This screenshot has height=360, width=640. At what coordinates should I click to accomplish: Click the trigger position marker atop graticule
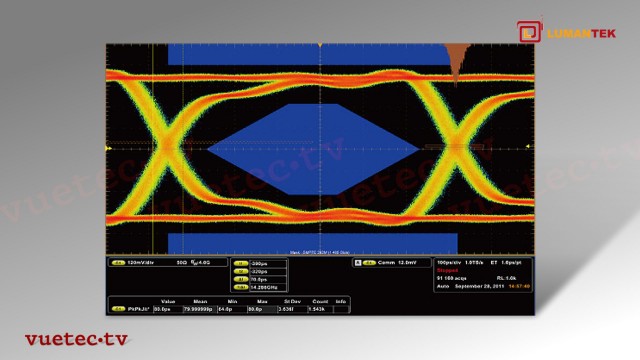point(320,45)
